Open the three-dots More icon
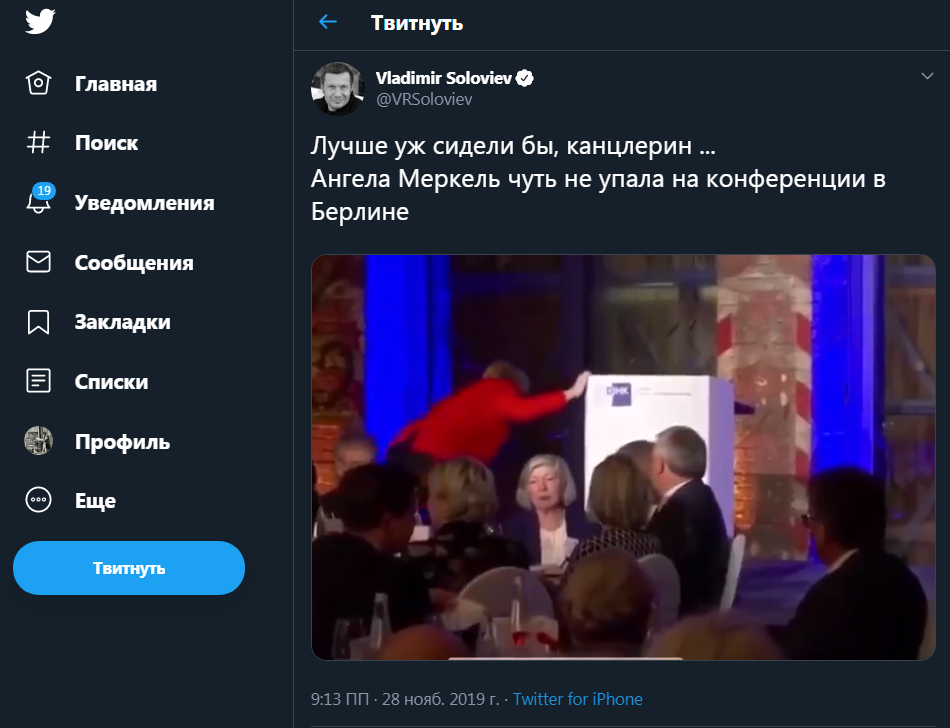The height and width of the screenshot is (728, 950). tap(38, 500)
